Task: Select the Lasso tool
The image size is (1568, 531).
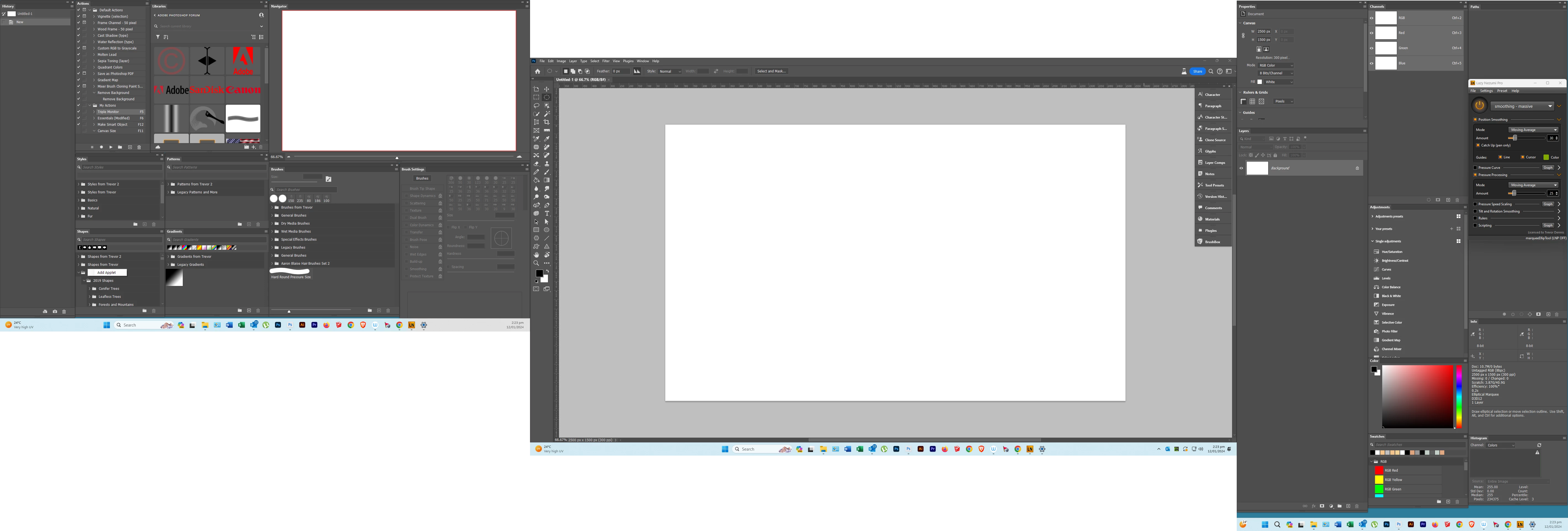Action: [x=536, y=105]
